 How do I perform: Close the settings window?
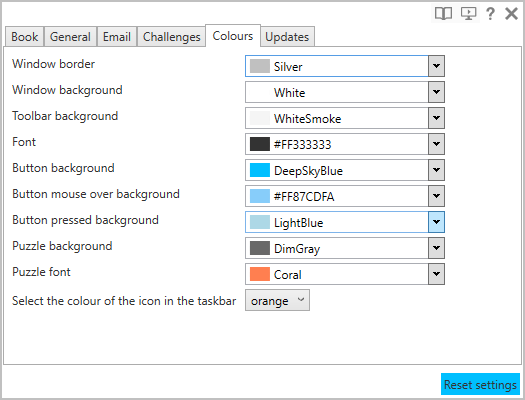pyautogui.click(x=512, y=14)
